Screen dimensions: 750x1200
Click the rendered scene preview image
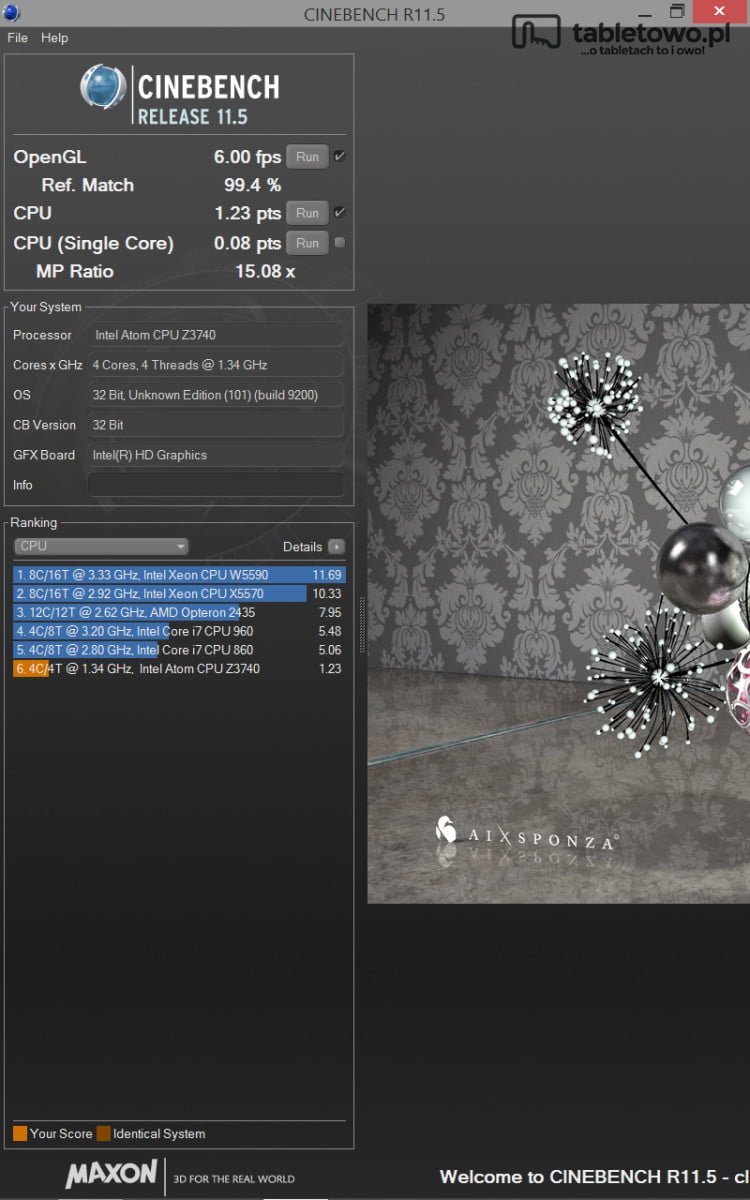558,603
